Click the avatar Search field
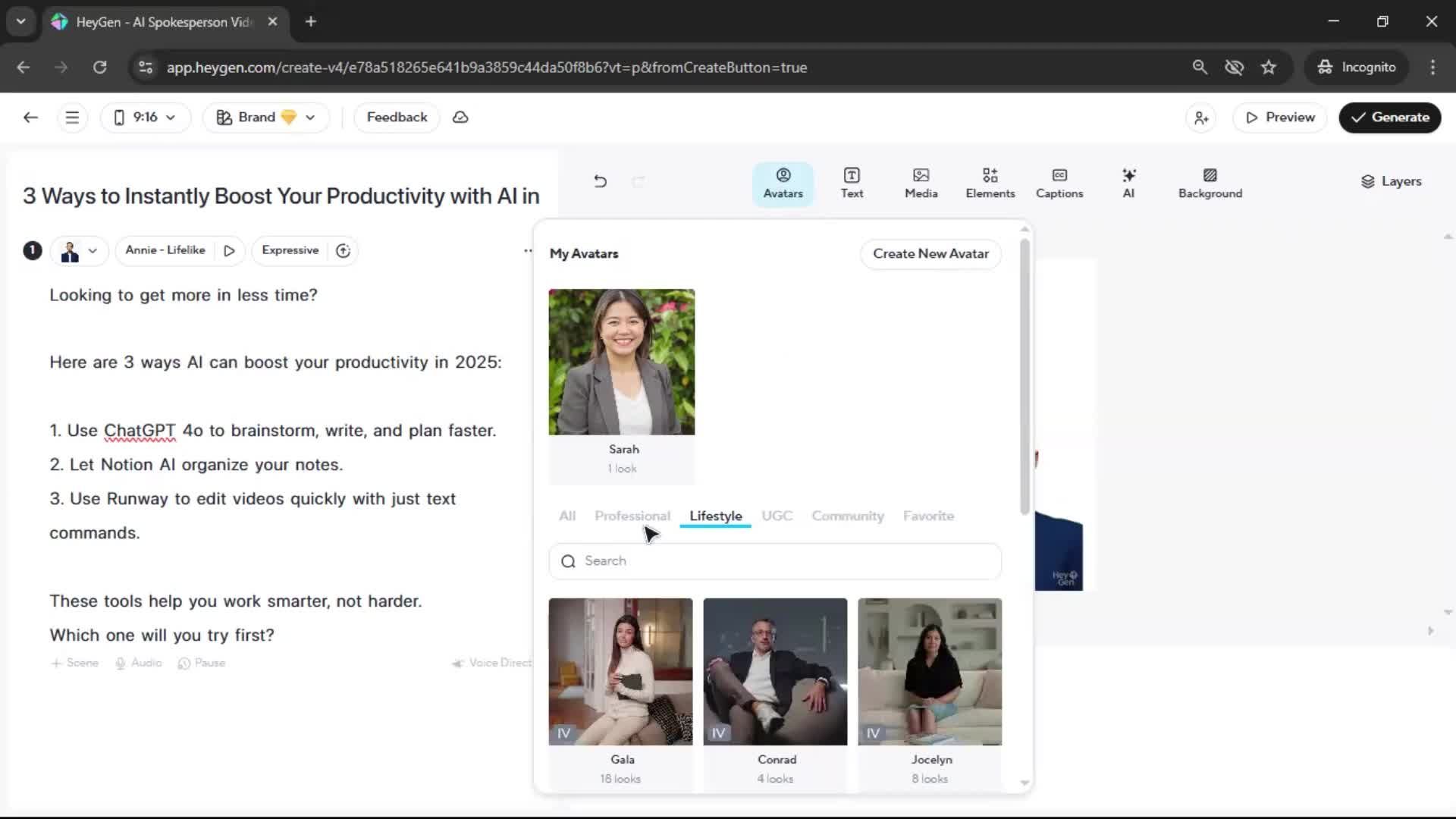The height and width of the screenshot is (819, 1456). pyautogui.click(x=775, y=561)
